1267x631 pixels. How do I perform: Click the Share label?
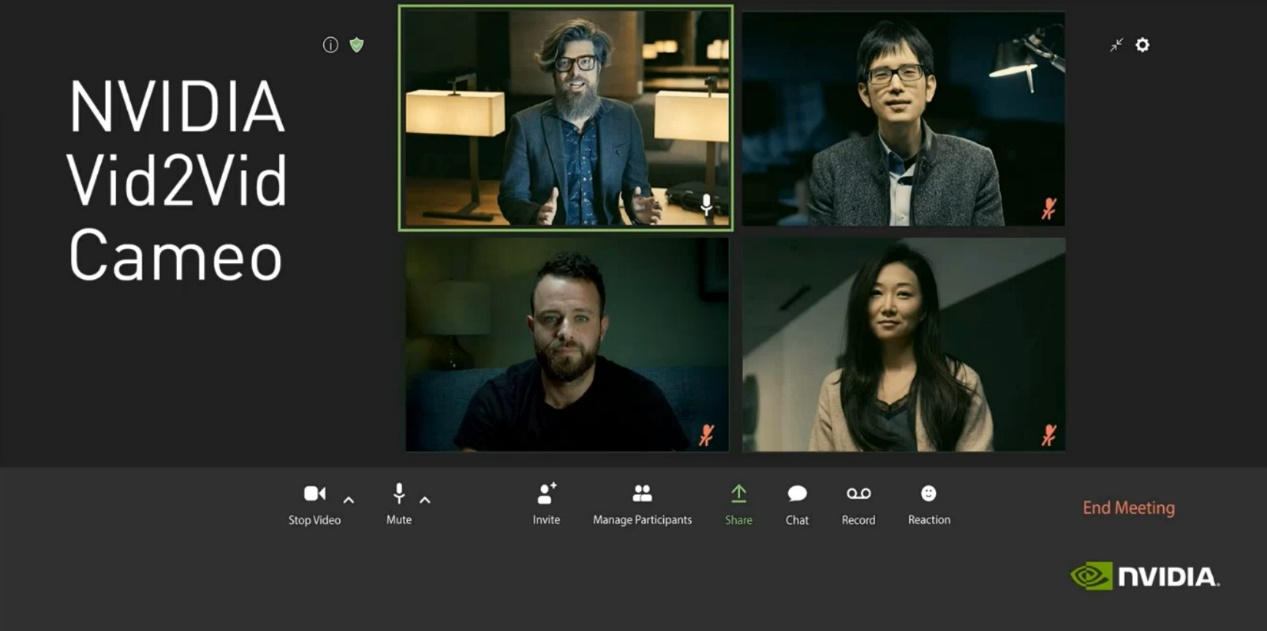738,520
